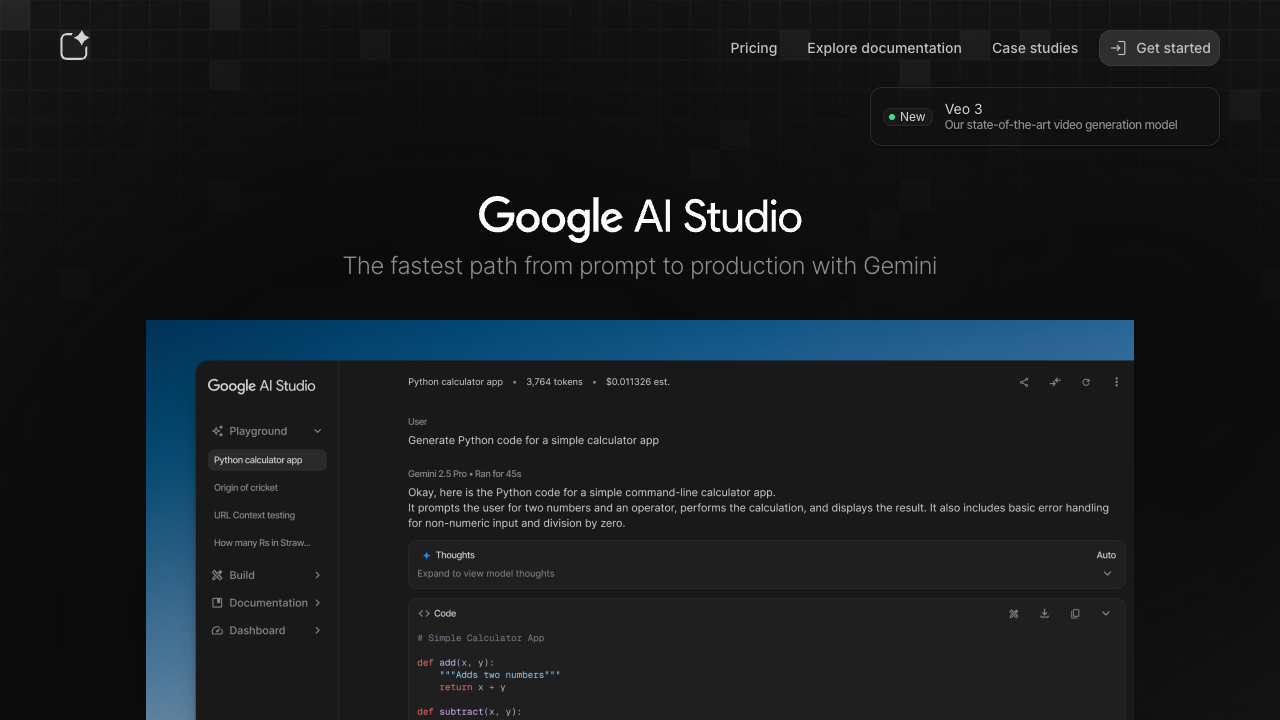Image resolution: width=1280 pixels, height=720 pixels.
Task: Expand the Thoughts panel chevron
Action: click(1107, 574)
